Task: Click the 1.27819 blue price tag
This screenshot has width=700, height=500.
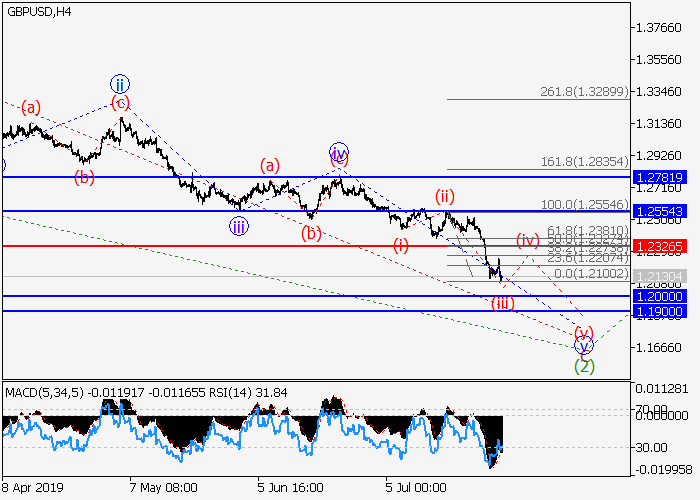Action: coord(659,177)
